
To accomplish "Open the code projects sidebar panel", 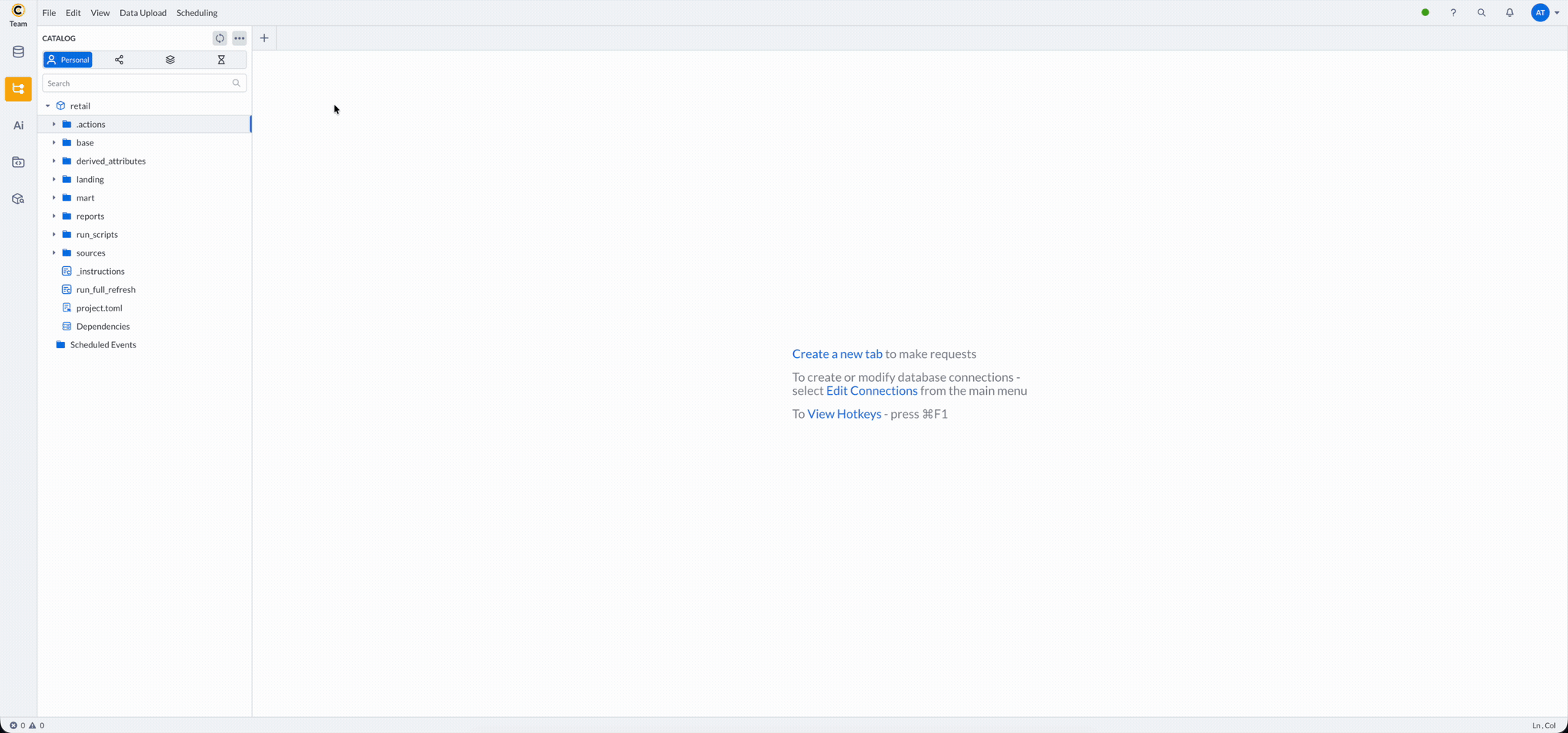I will [18, 161].
